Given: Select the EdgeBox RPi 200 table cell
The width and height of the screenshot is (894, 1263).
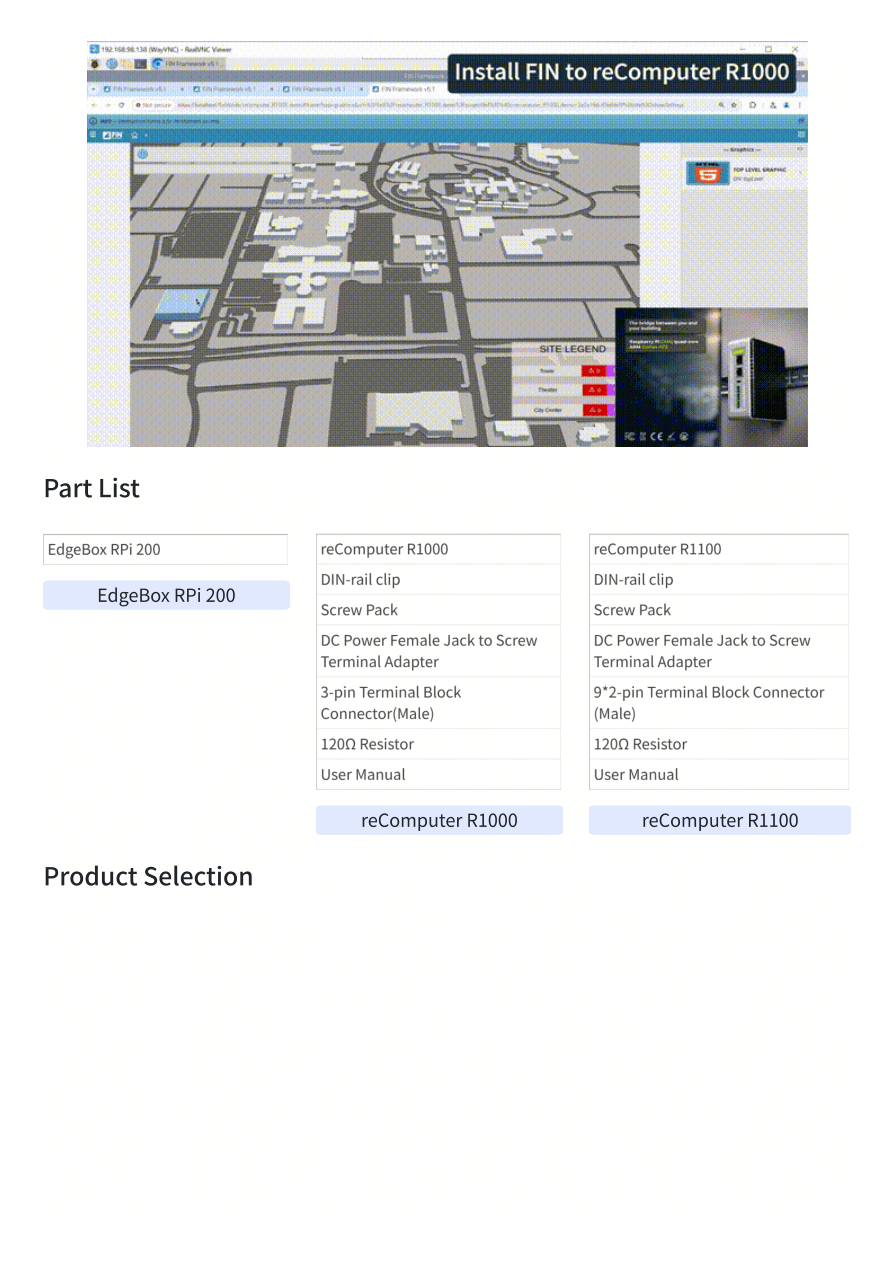Looking at the screenshot, I should point(166,549).
